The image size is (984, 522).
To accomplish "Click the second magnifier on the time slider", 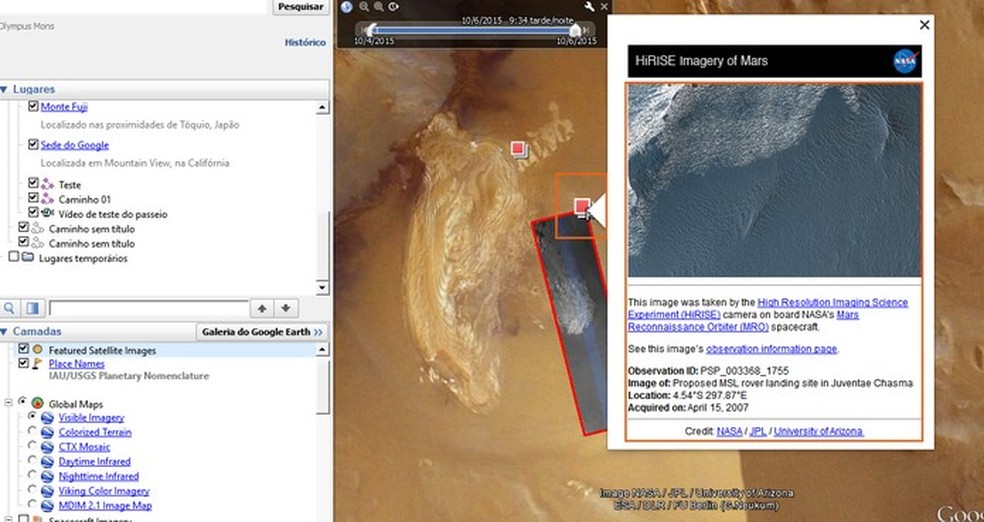I will (x=378, y=7).
